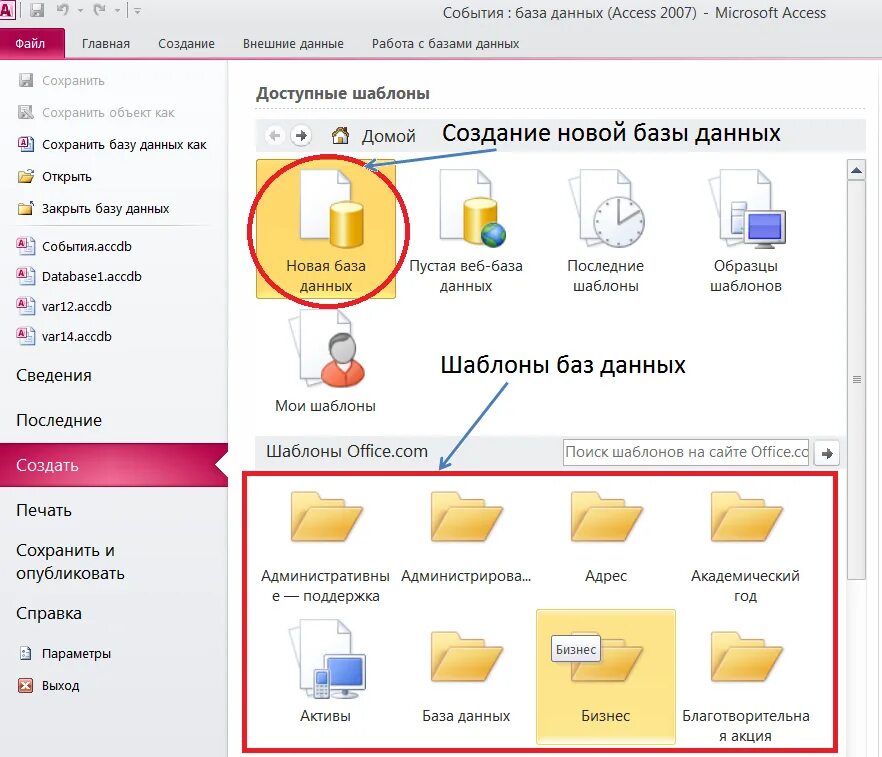Click the Redo arrow in quick access toolbar
The height and width of the screenshot is (757, 882).
pos(100,10)
